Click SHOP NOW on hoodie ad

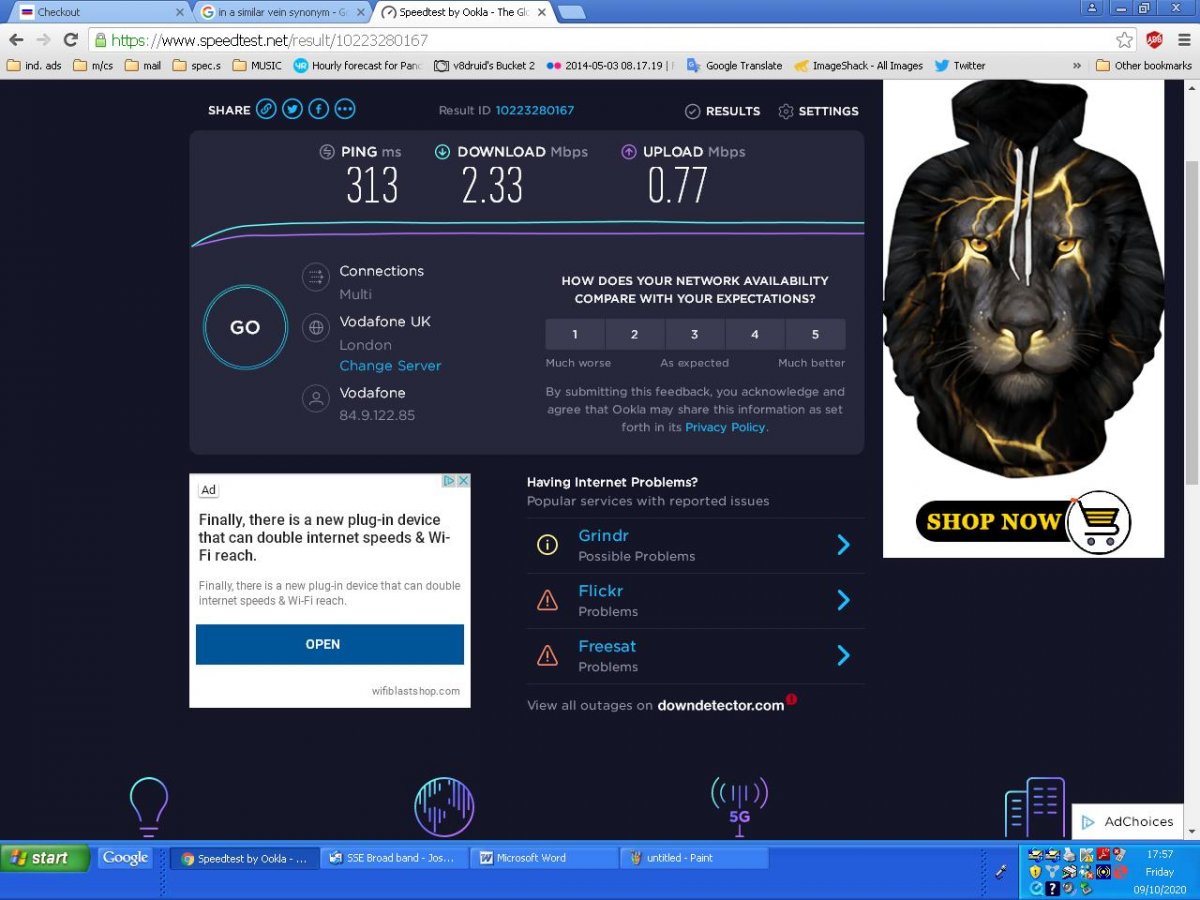click(1023, 521)
